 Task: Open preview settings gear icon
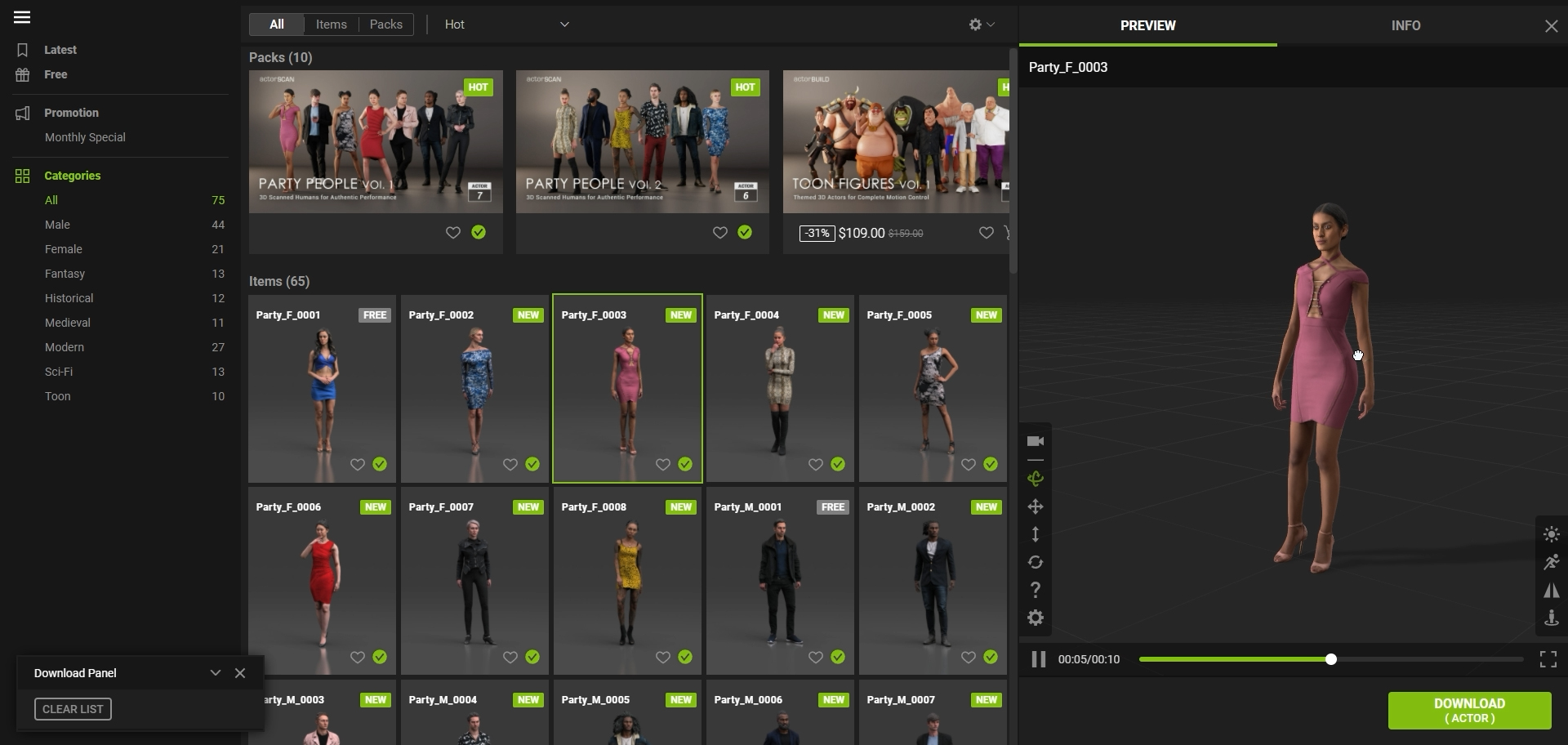[x=1036, y=618]
